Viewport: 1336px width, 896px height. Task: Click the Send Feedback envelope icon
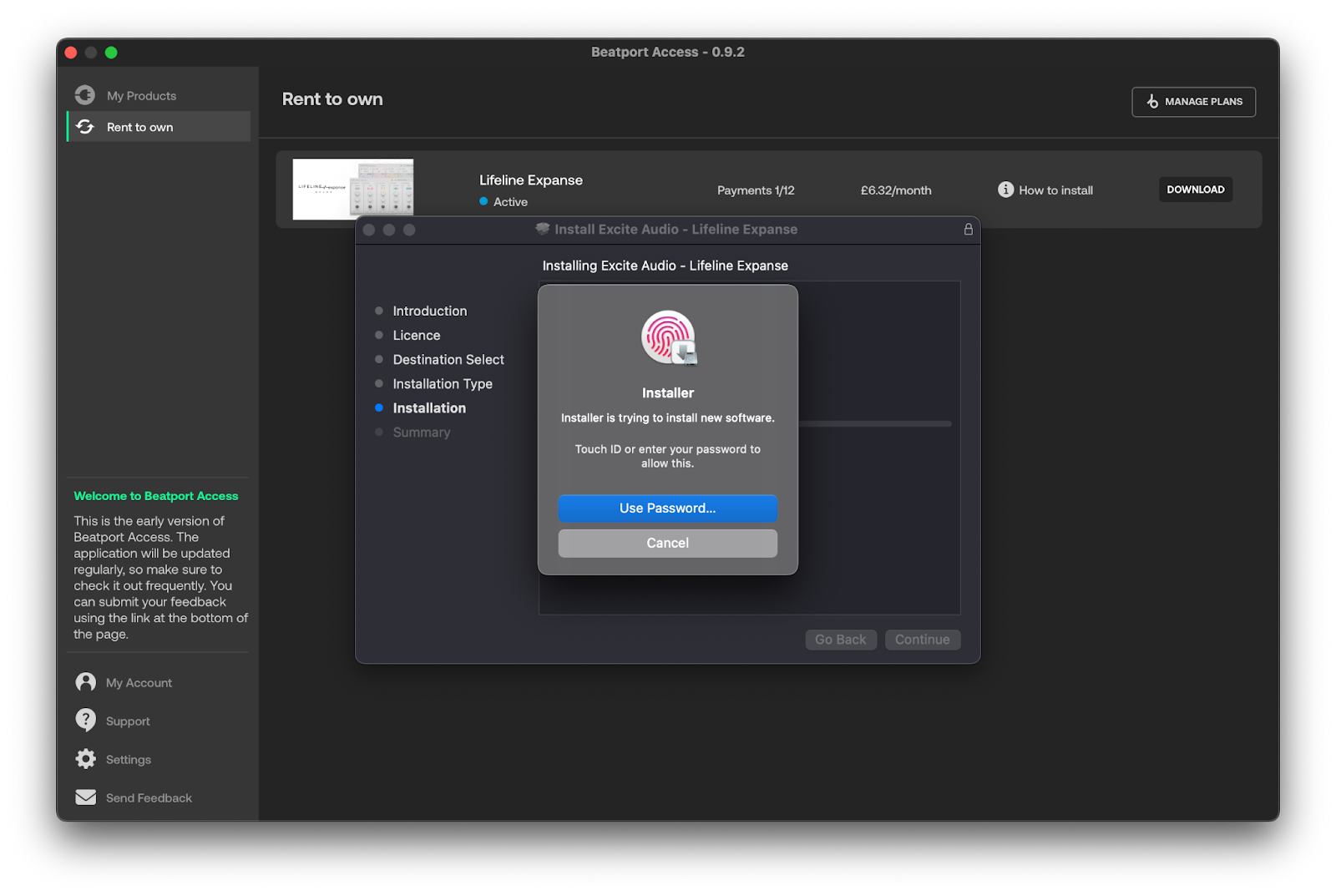click(85, 797)
